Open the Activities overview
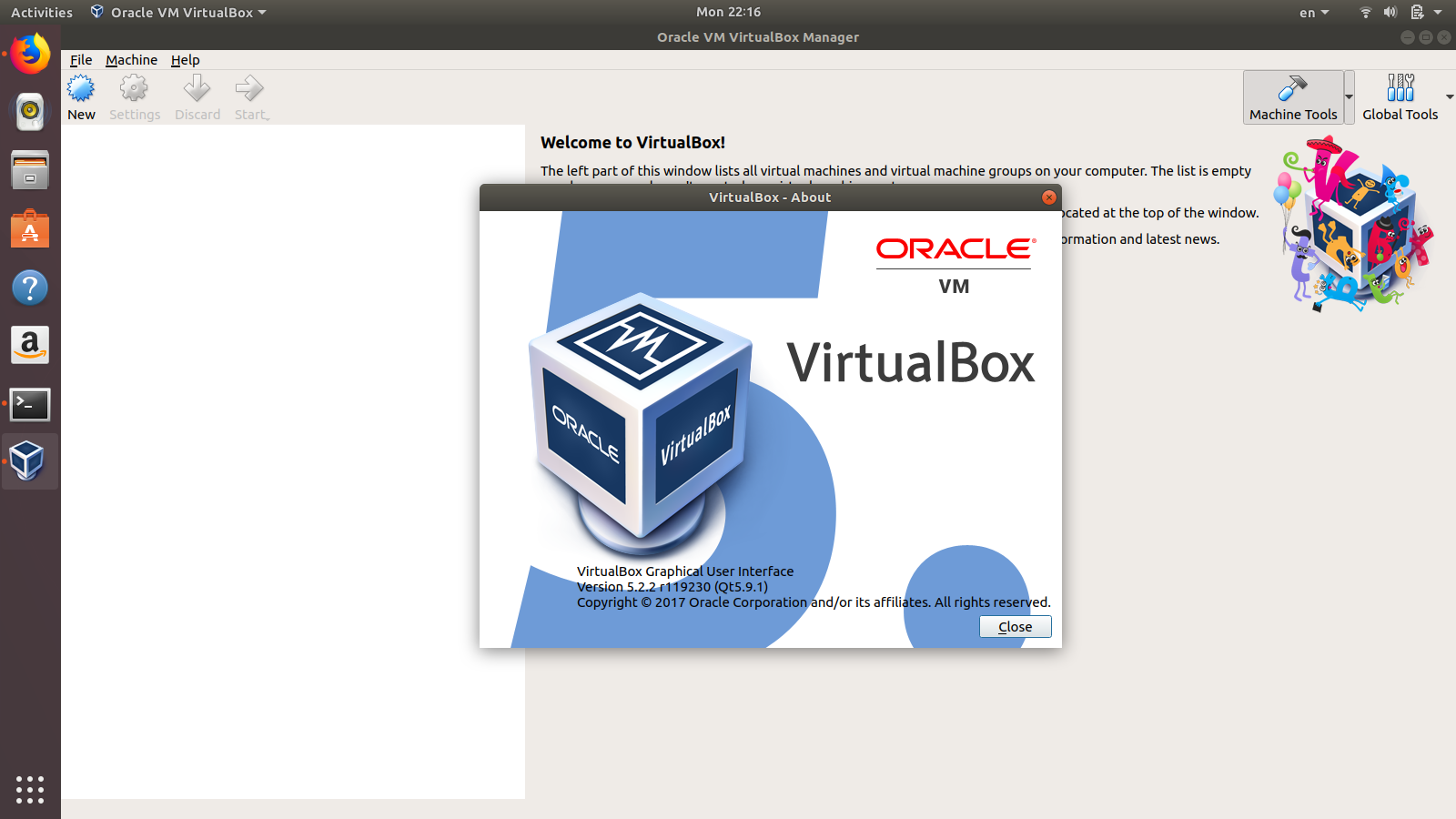This screenshot has width=1456, height=819. [x=41, y=12]
